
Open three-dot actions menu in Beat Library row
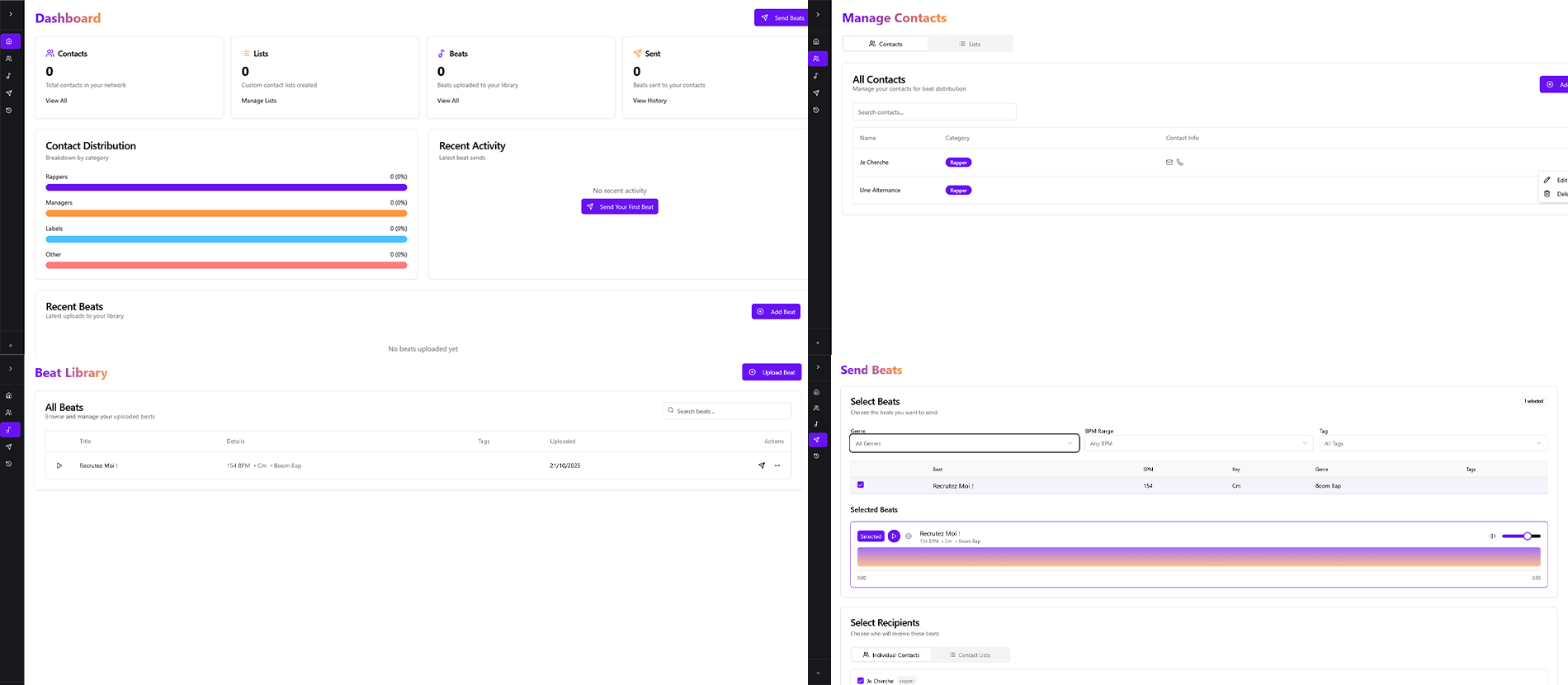coord(777,465)
